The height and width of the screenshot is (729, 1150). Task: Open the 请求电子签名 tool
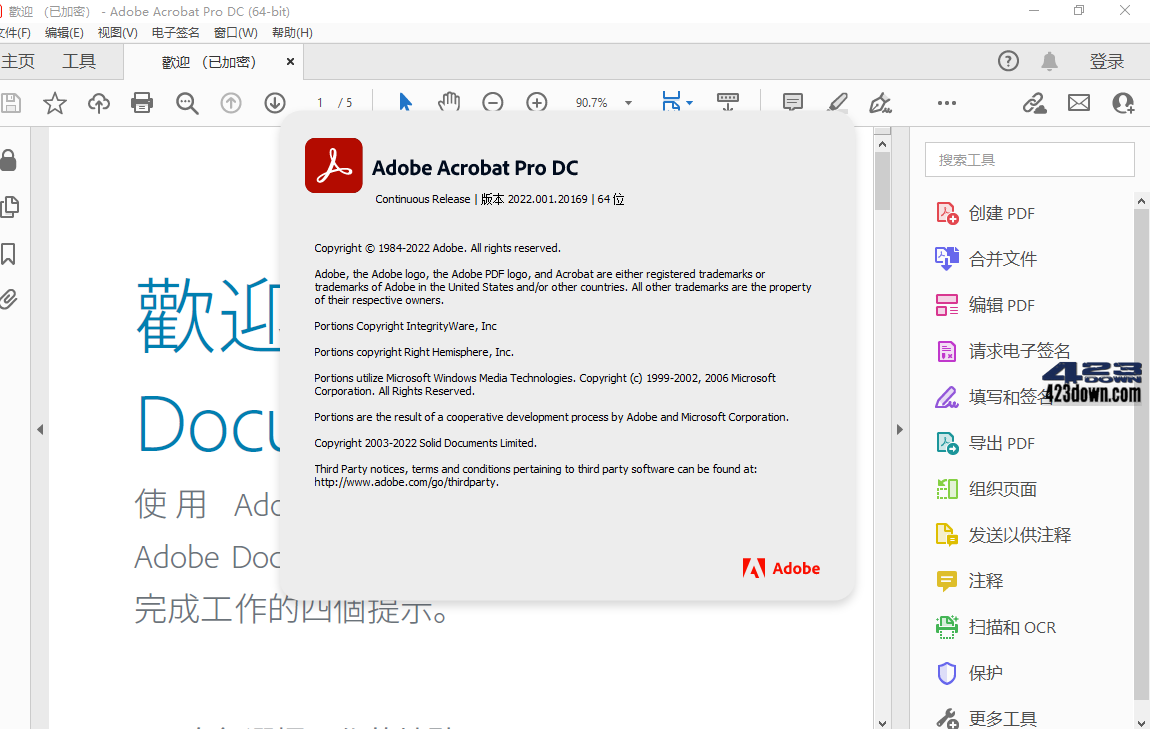tap(1003, 351)
